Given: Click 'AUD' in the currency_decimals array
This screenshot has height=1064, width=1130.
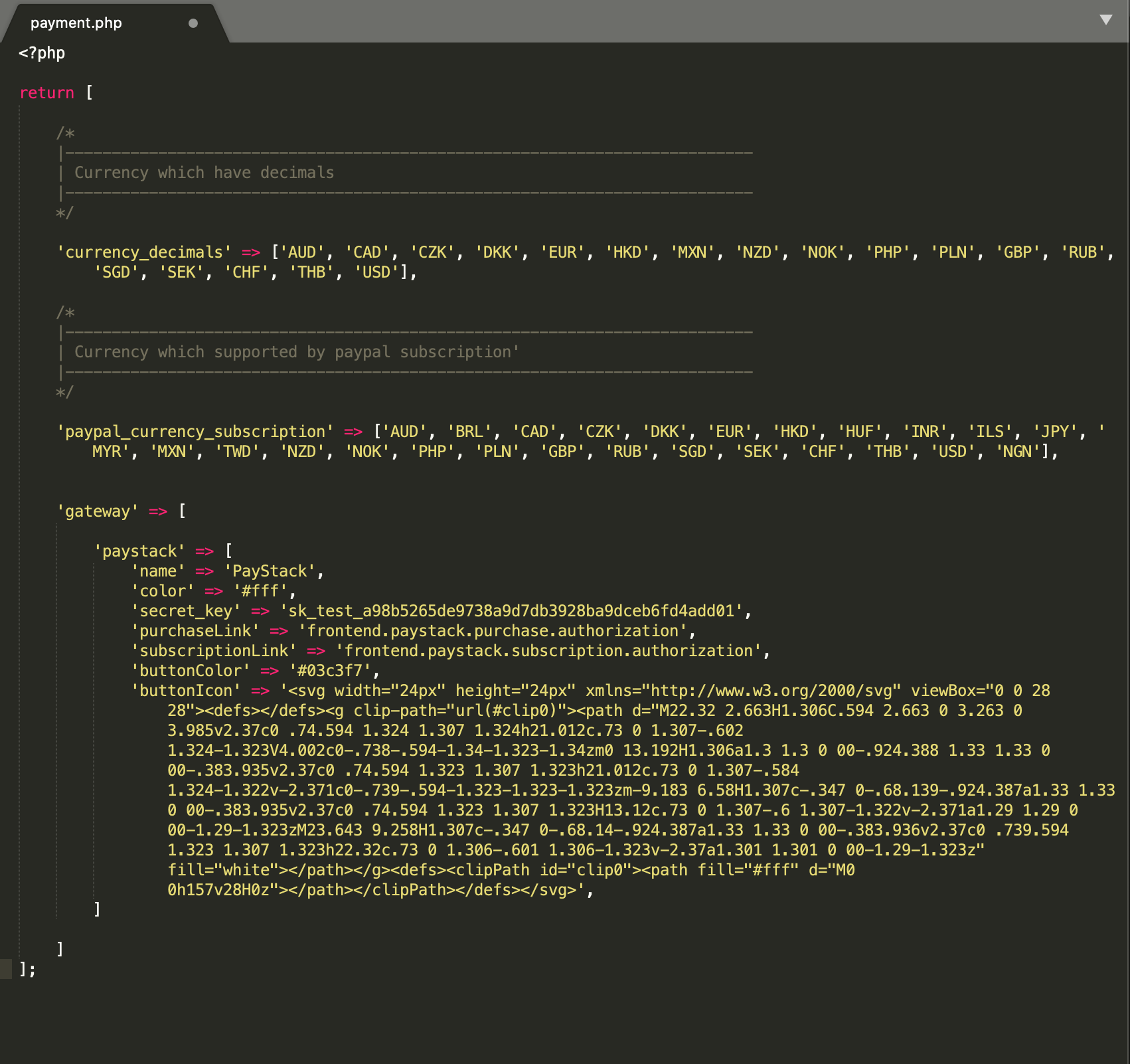Looking at the screenshot, I should tap(302, 252).
